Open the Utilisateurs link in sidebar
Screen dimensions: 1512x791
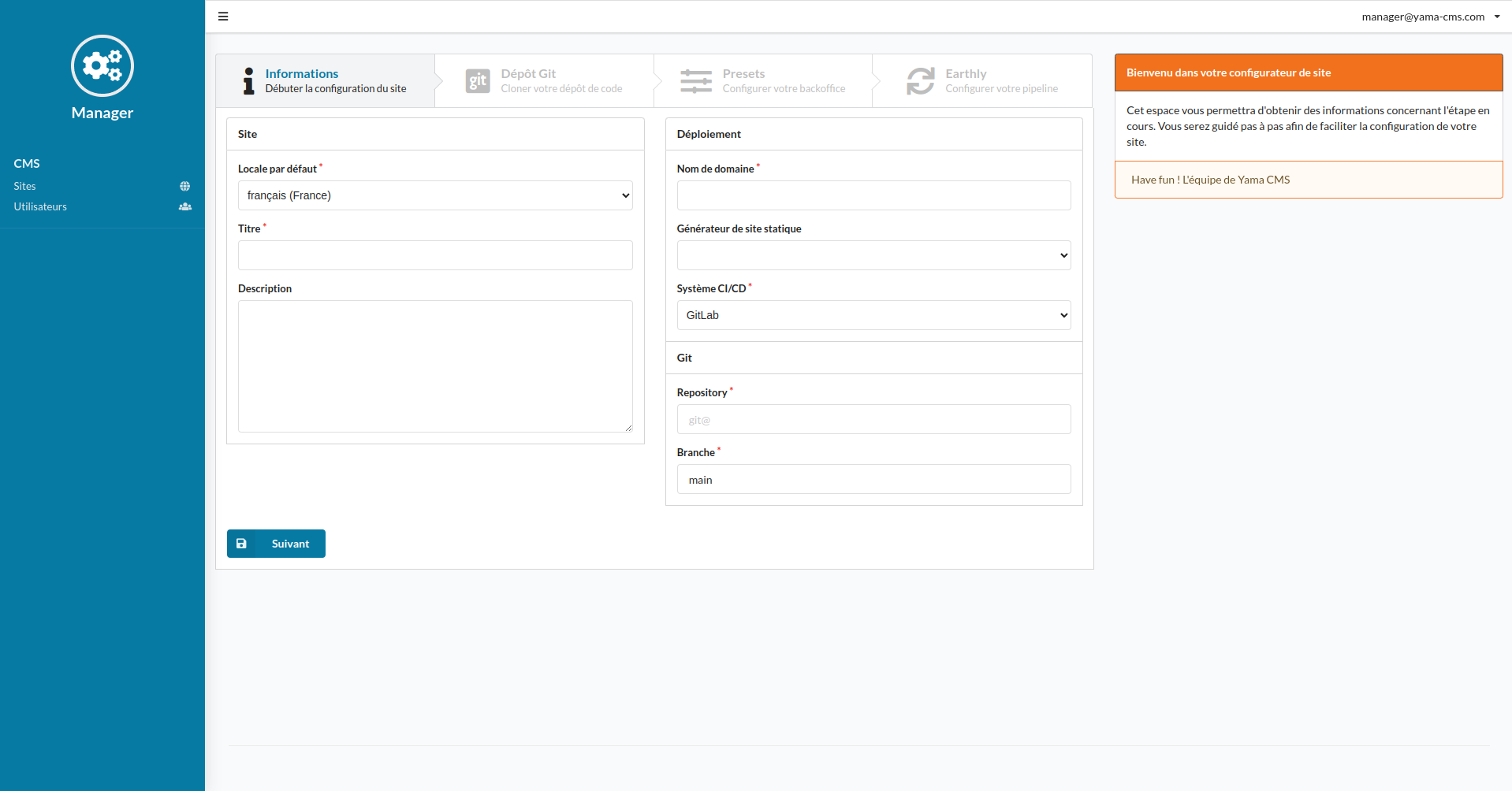[40, 207]
